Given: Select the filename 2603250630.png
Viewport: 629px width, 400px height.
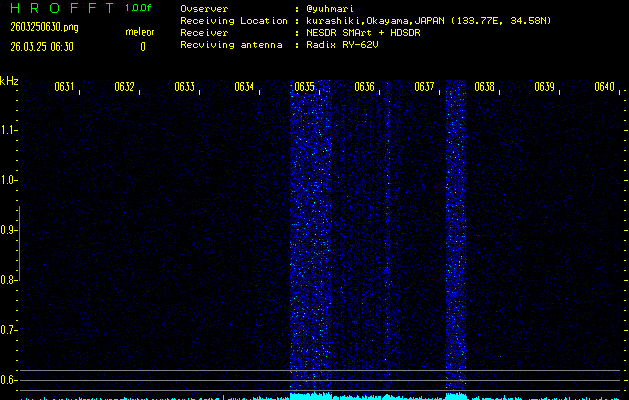Looking at the screenshot, I should (x=44, y=27).
